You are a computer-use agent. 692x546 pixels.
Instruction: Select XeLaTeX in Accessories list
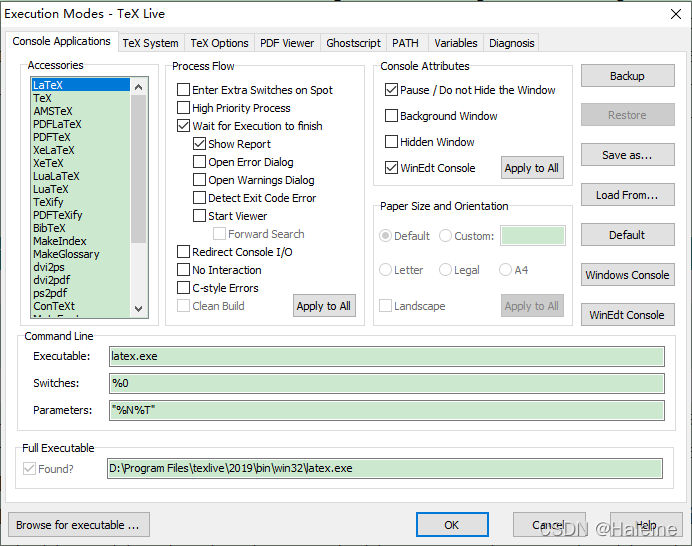pyautogui.click(x=81, y=150)
